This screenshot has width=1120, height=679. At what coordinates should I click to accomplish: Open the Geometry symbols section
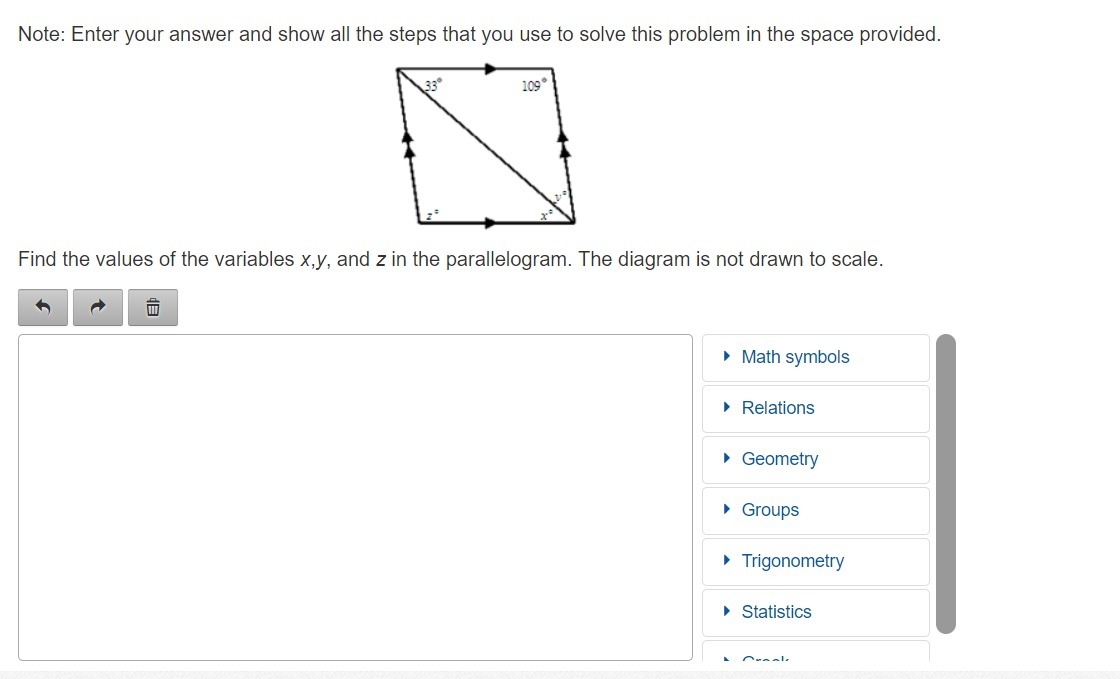coord(780,459)
